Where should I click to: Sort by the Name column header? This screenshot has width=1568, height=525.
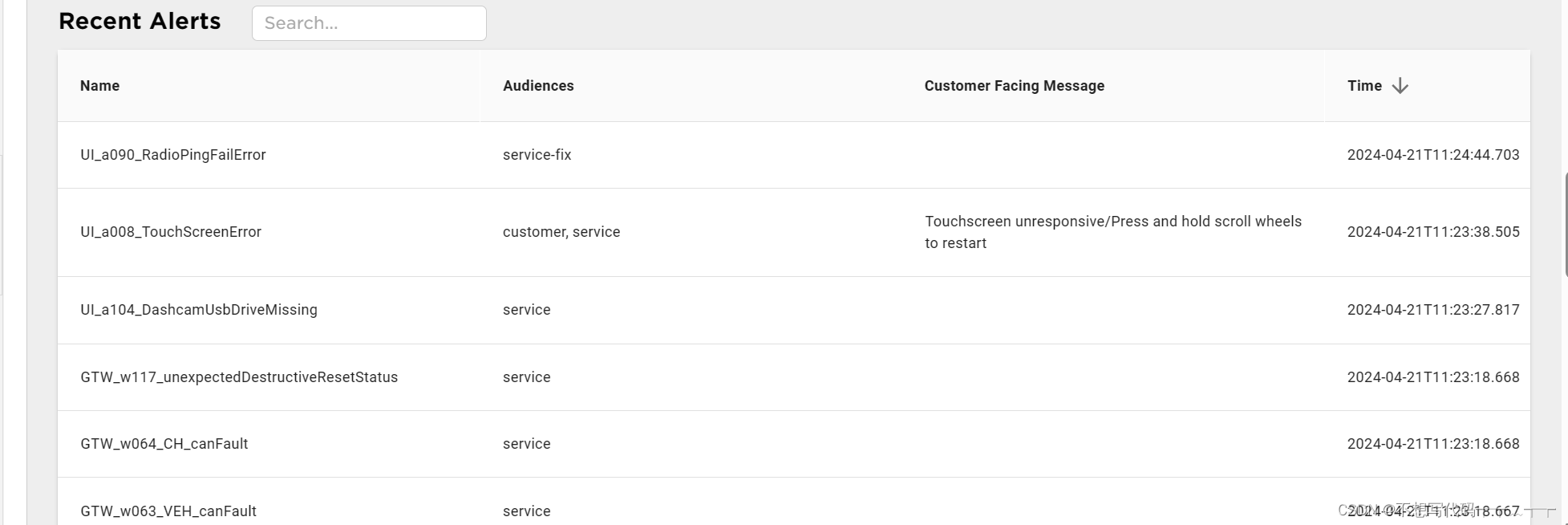pos(99,86)
